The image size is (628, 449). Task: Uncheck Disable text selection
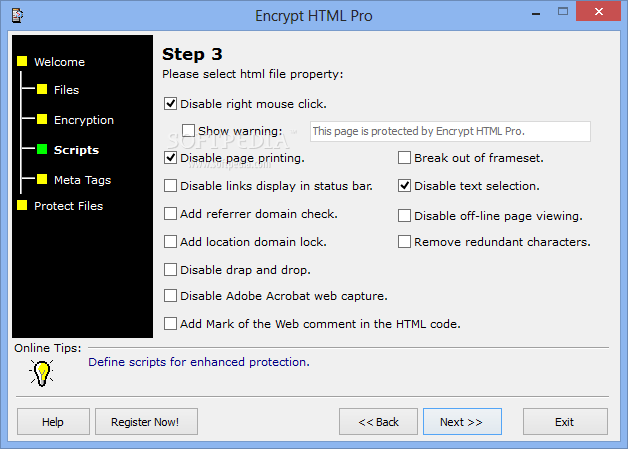point(405,186)
